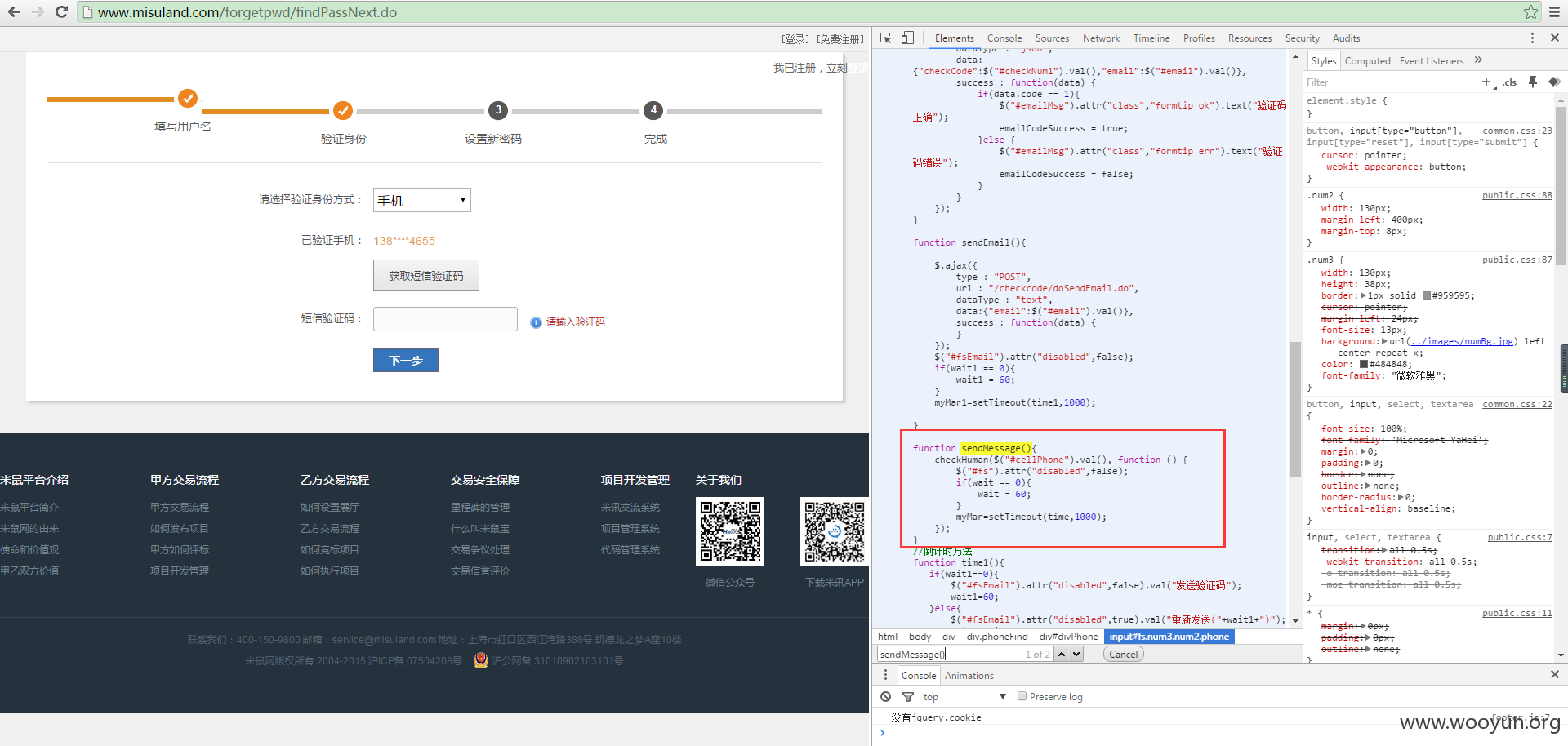The image size is (1568, 746).
Task: Open drawer three-dot menu beside Console
Action: click(x=886, y=675)
